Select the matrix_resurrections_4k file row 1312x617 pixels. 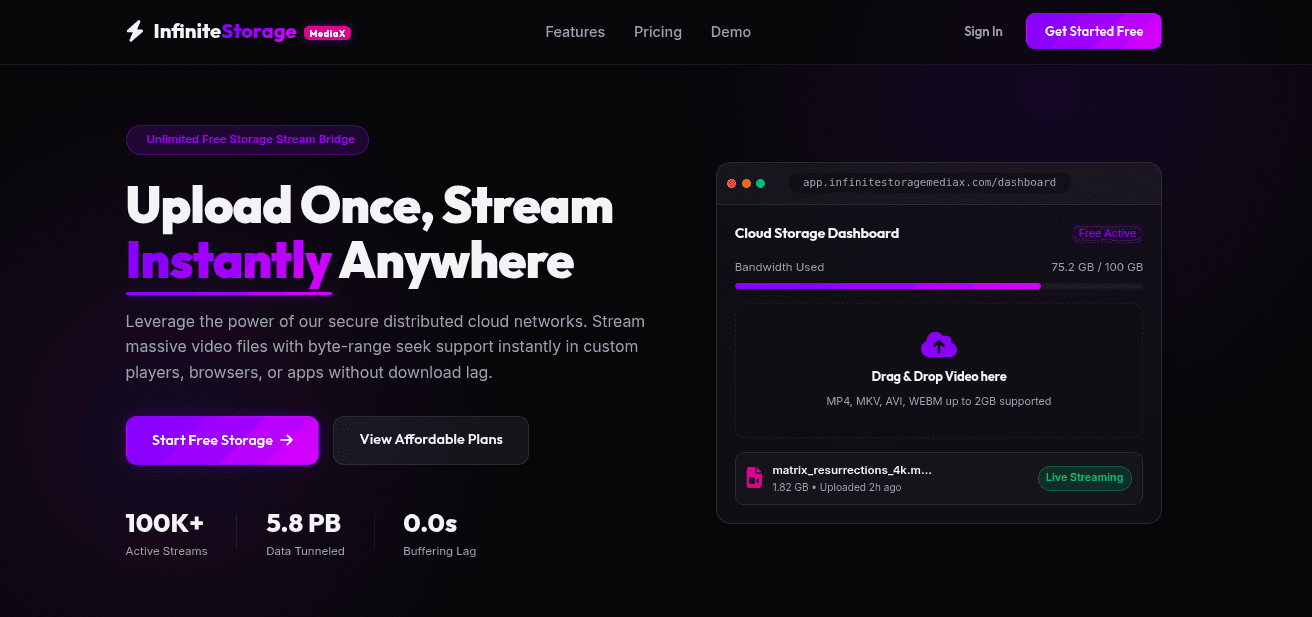pos(938,478)
